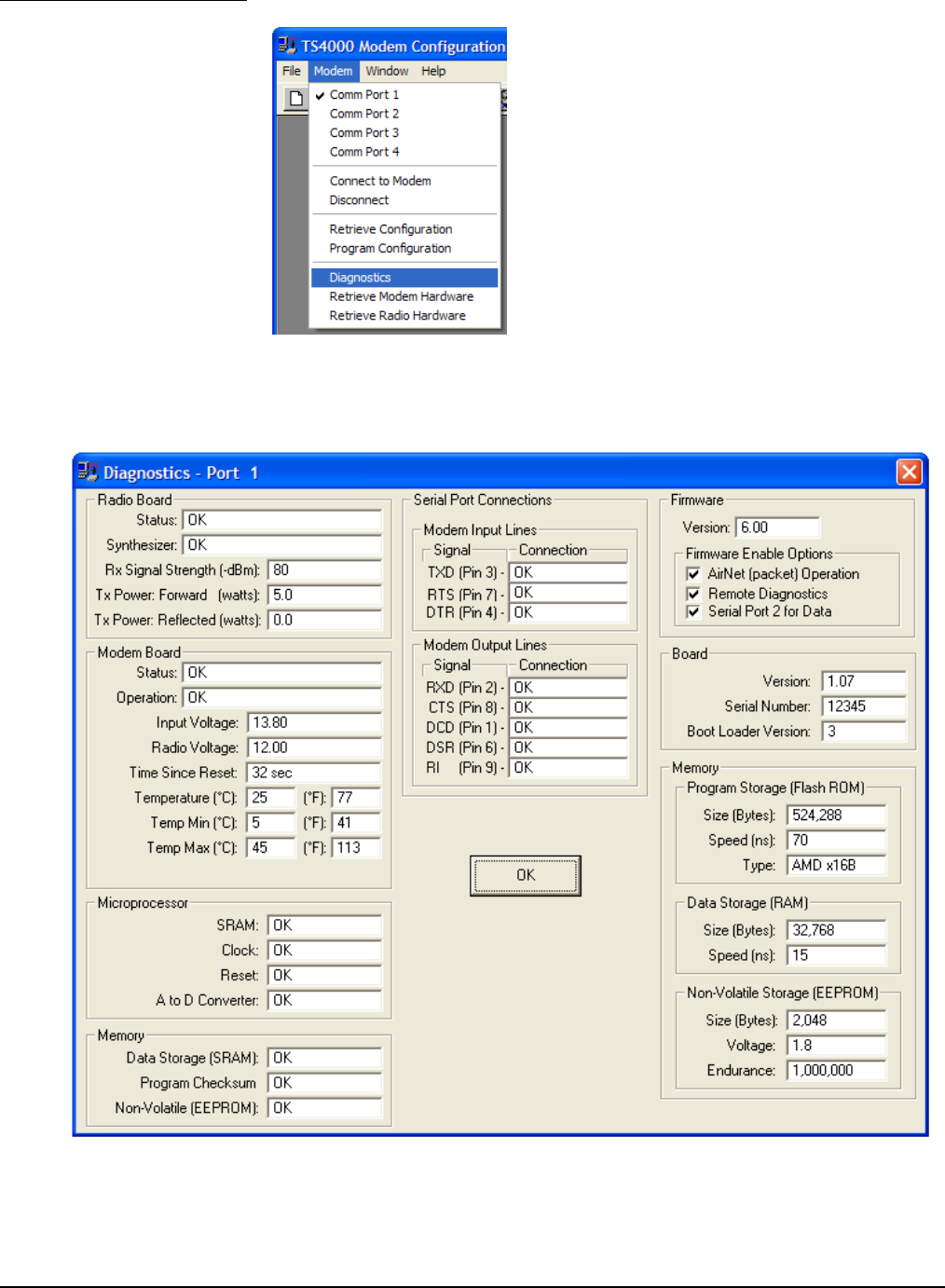The image size is (945, 1288).
Task: Click the Temperature Celsius field showing 25
Action: tap(271, 799)
